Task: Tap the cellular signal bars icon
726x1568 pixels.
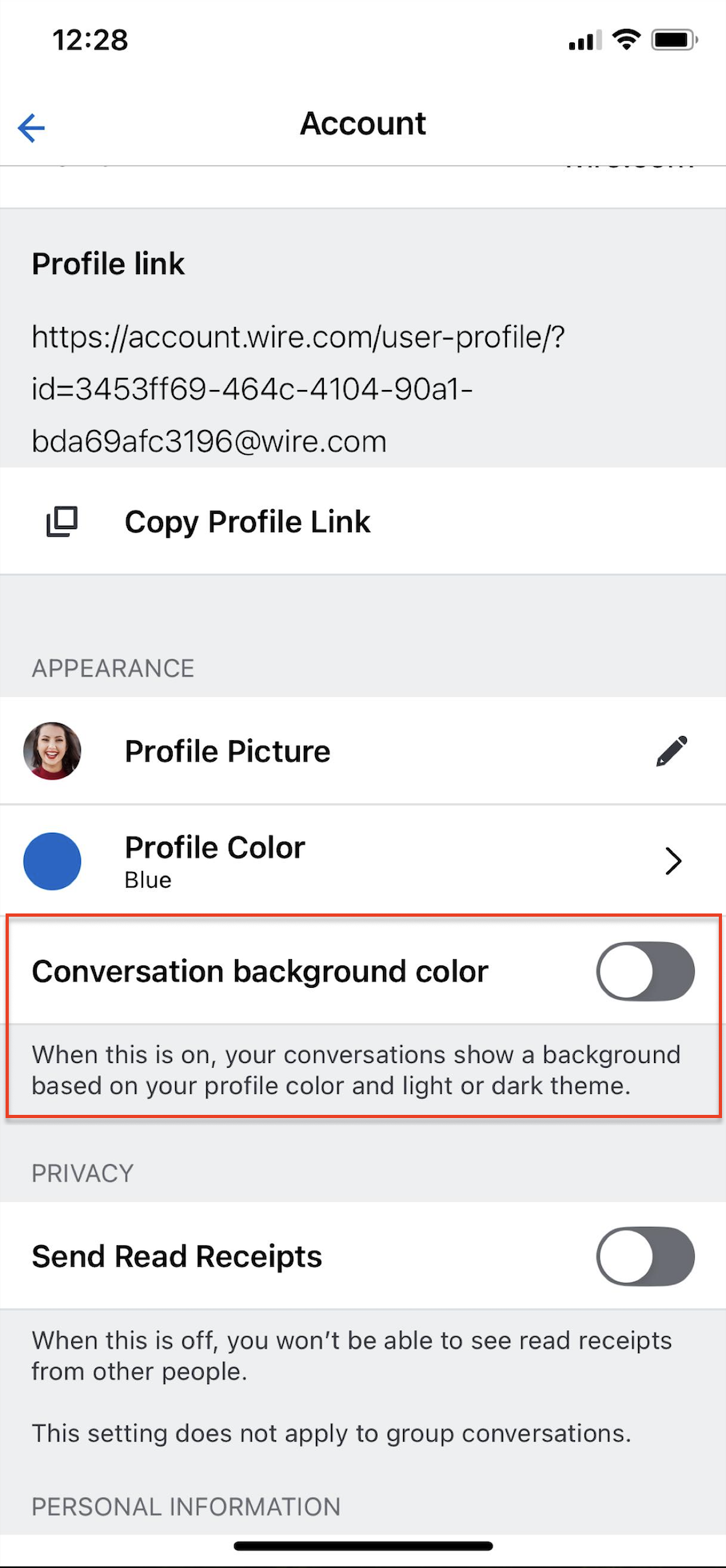Action: pos(585,40)
